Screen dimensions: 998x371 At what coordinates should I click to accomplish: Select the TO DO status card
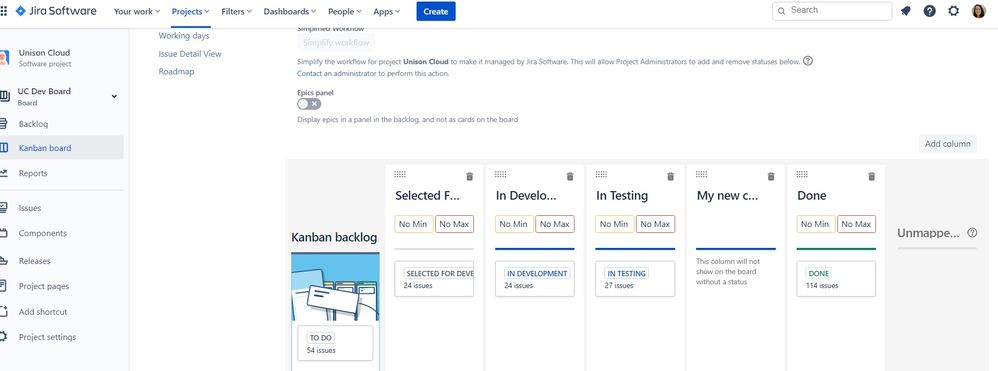point(335,343)
